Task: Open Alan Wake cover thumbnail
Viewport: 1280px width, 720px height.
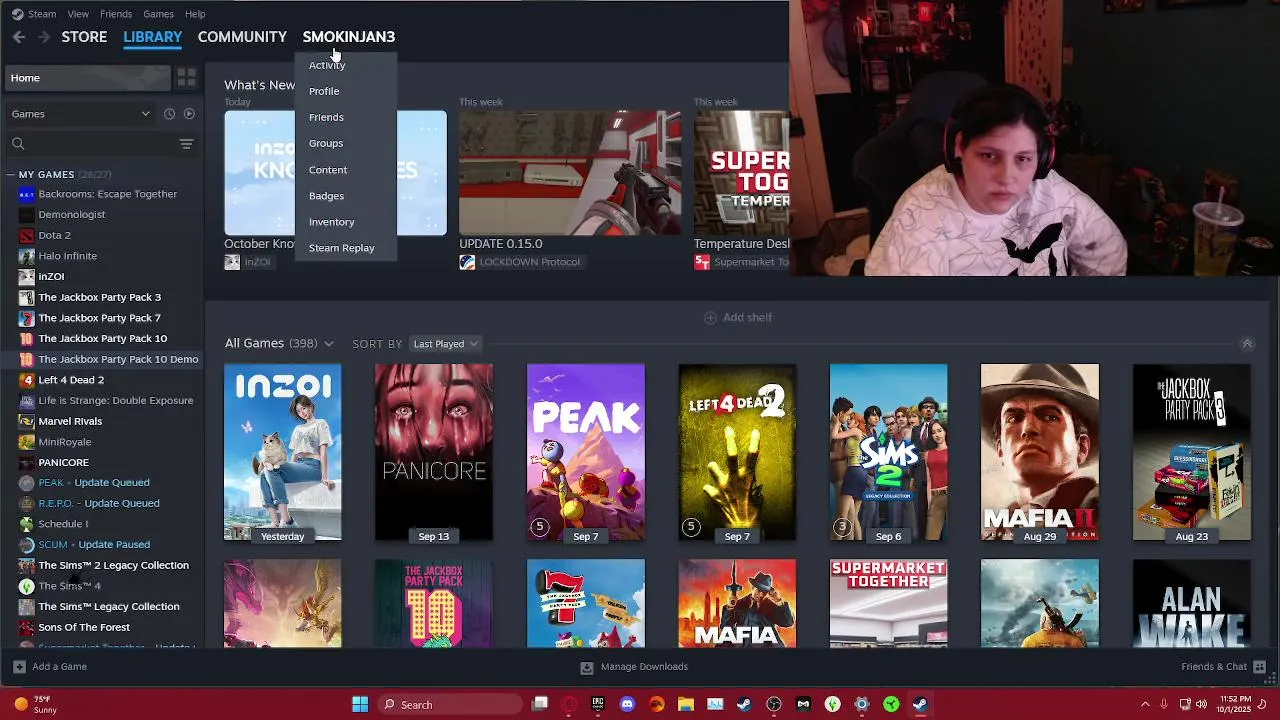Action: pos(1191,603)
